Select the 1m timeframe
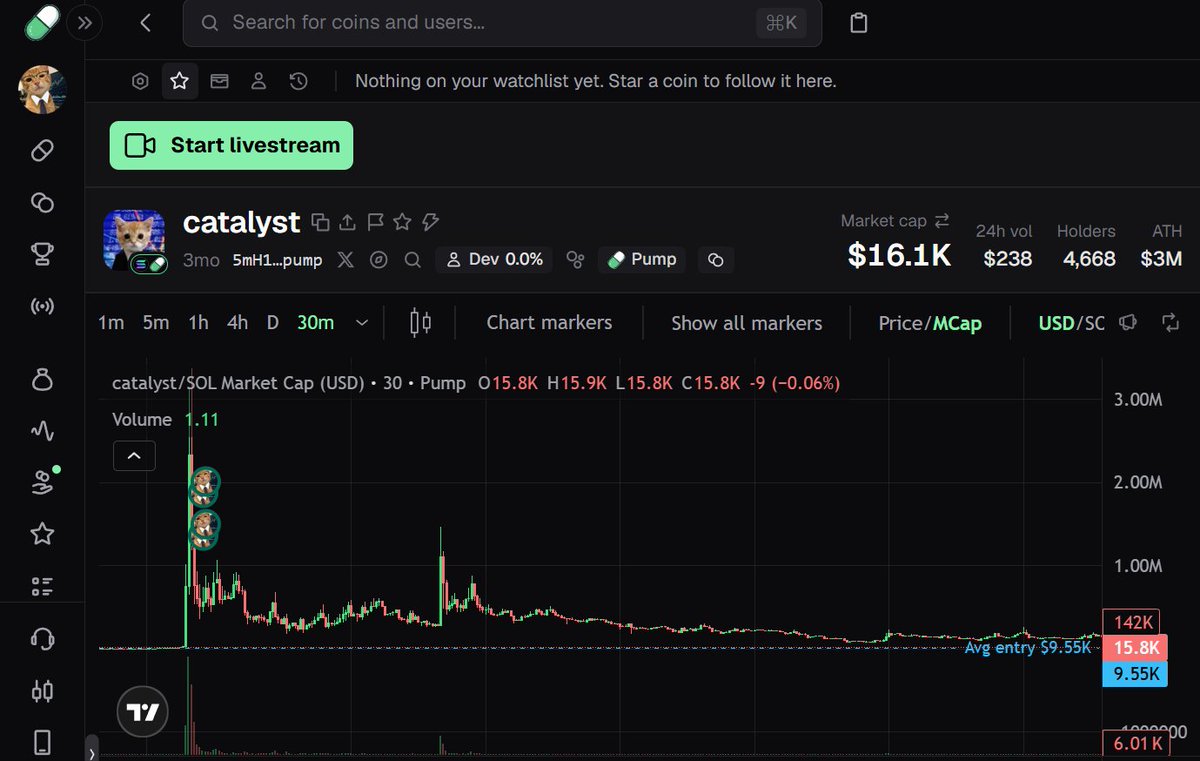Screen dimensions: 1200x761 pos(111,322)
